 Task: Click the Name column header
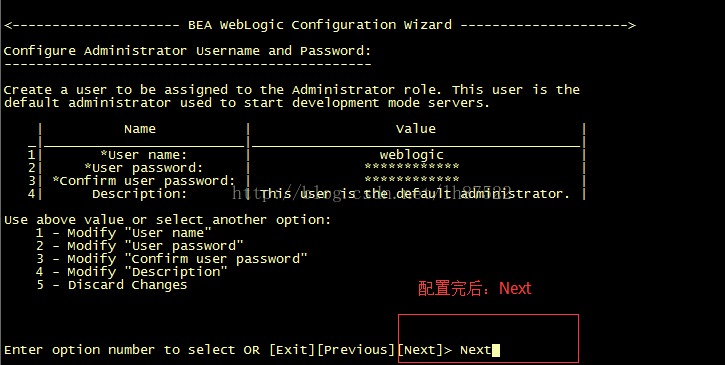(140, 129)
